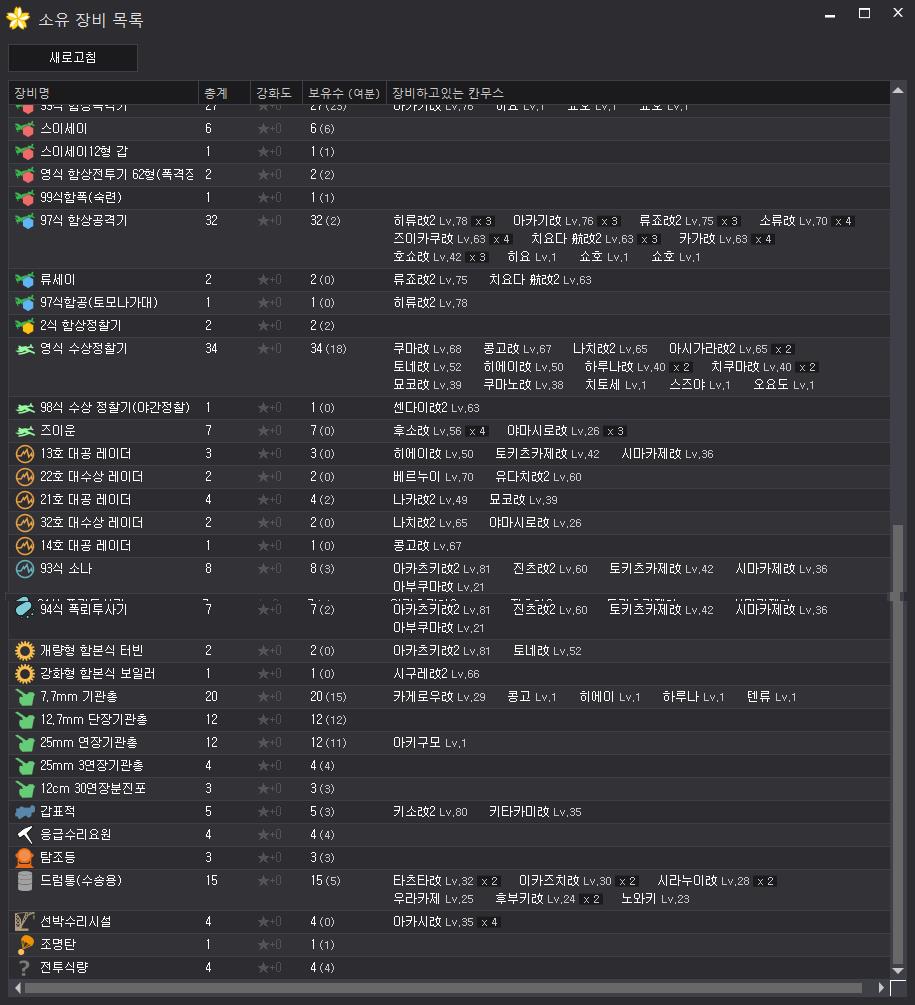Viewport: 915px width, 1005px height.
Task: Click the 드럼통(수송용) drum icon
Action: coord(25,881)
